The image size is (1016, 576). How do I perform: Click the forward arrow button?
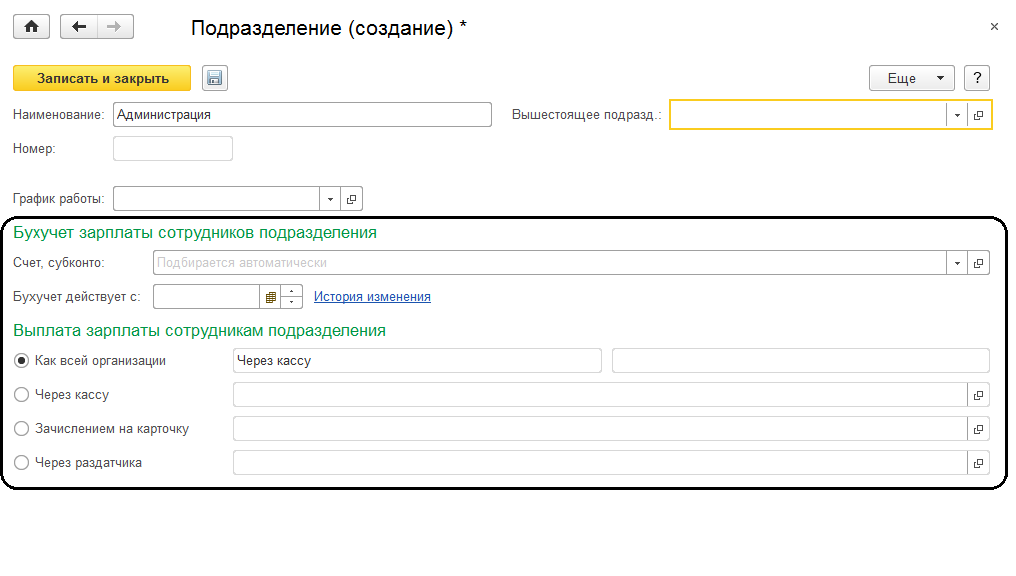click(114, 27)
